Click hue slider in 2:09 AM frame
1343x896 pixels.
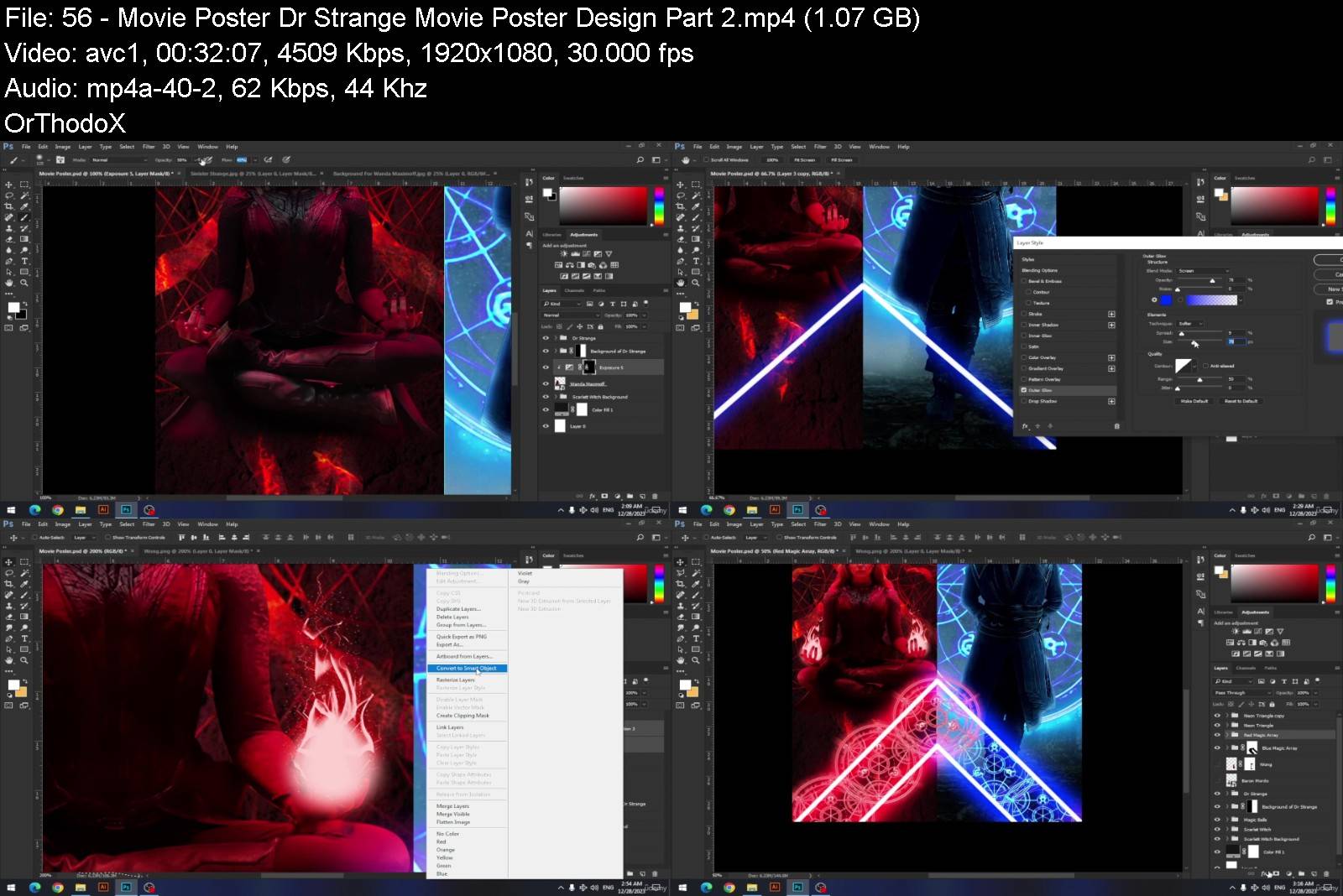(659, 206)
